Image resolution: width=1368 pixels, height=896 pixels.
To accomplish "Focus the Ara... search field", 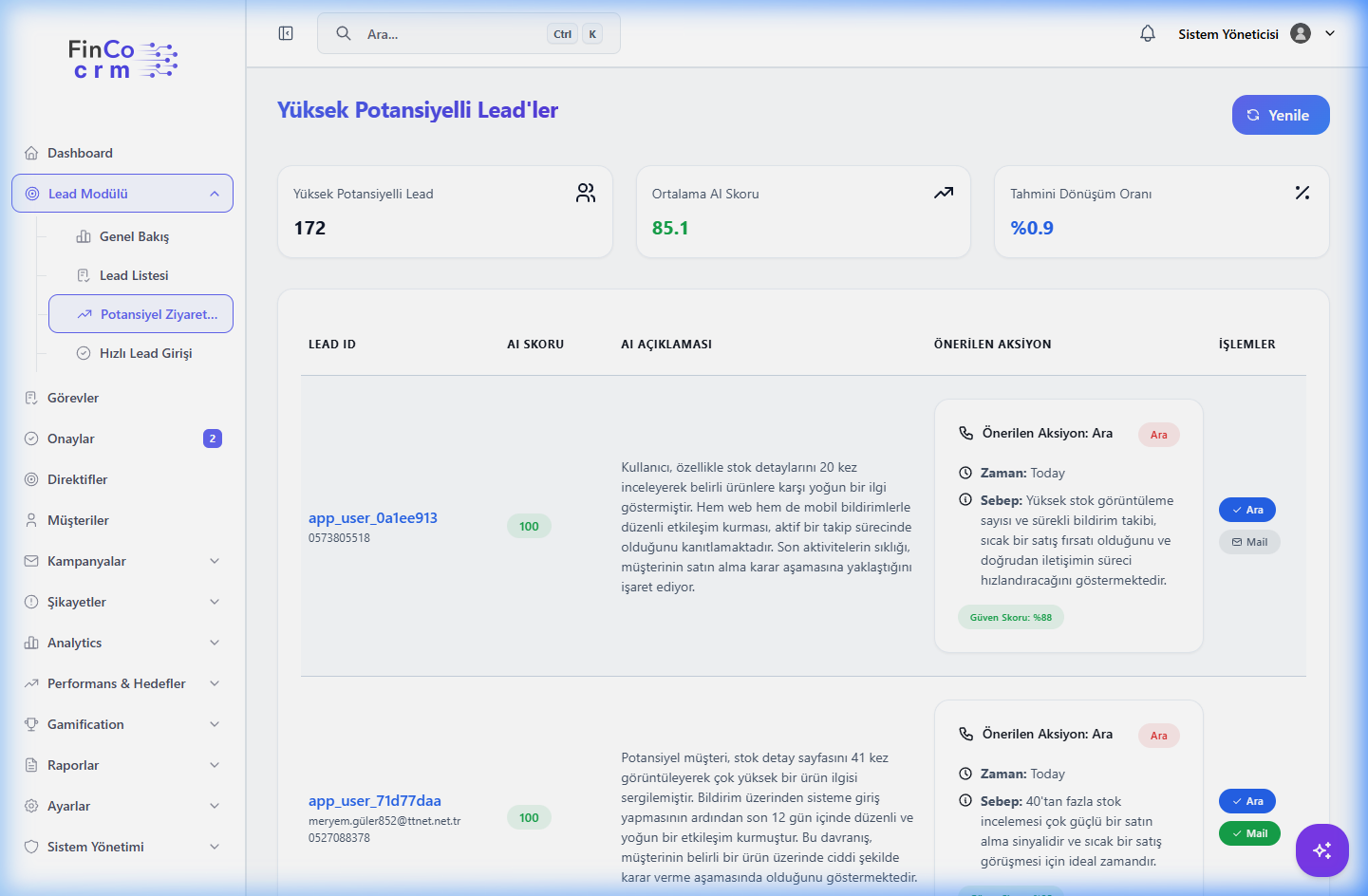I will (x=469, y=33).
